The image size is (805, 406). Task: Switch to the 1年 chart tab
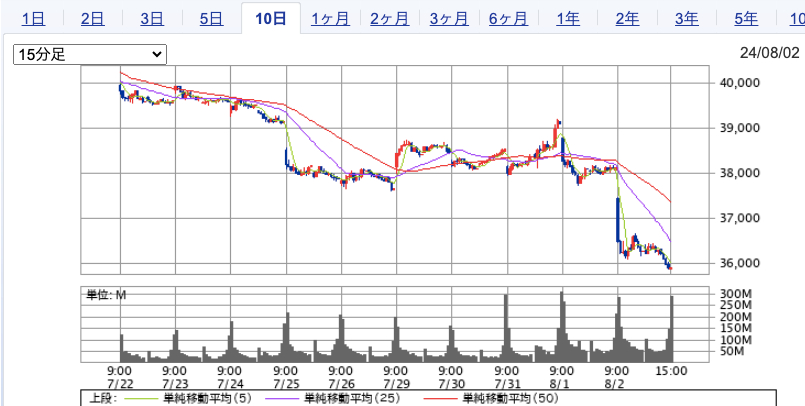click(x=568, y=20)
